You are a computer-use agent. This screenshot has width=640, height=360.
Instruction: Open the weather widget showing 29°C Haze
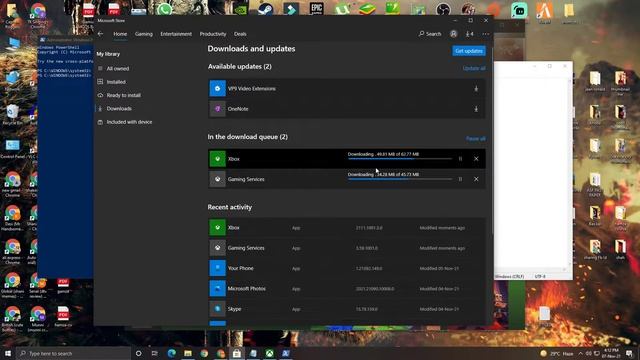[557, 353]
